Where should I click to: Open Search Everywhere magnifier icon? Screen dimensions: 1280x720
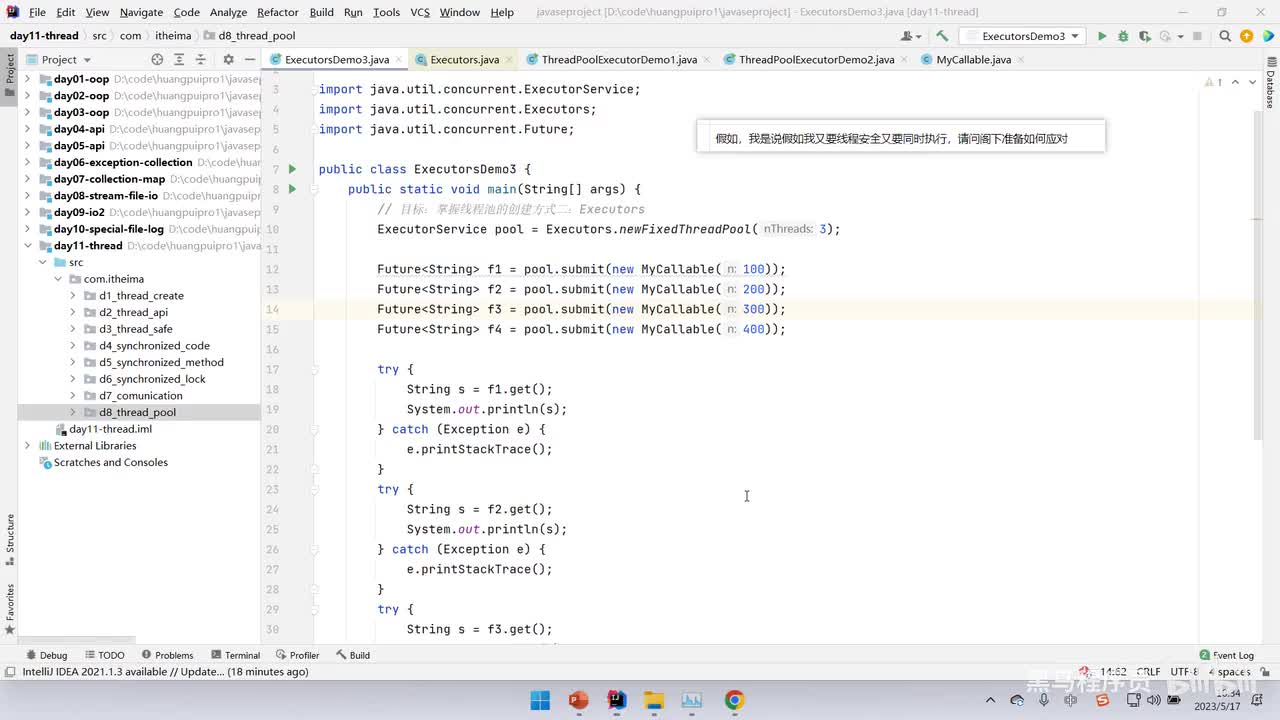click(x=1226, y=36)
